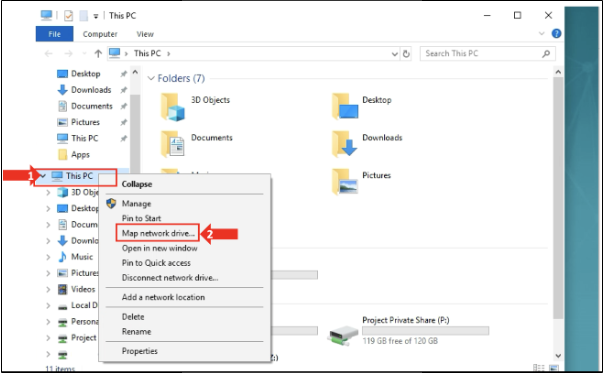604x373 pixels.
Task: Click the navigation pane scroll up arrow
Action: (135, 72)
